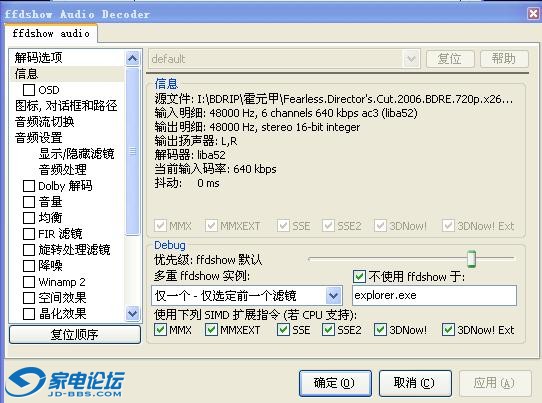Click the 应用 (A) apply button

point(495,383)
